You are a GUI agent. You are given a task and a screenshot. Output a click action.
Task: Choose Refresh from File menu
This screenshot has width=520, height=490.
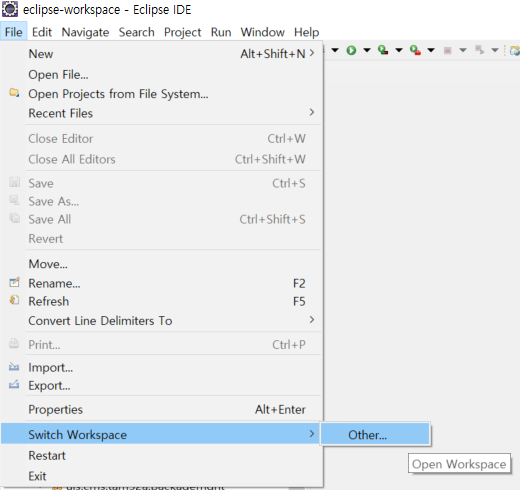(162, 301)
